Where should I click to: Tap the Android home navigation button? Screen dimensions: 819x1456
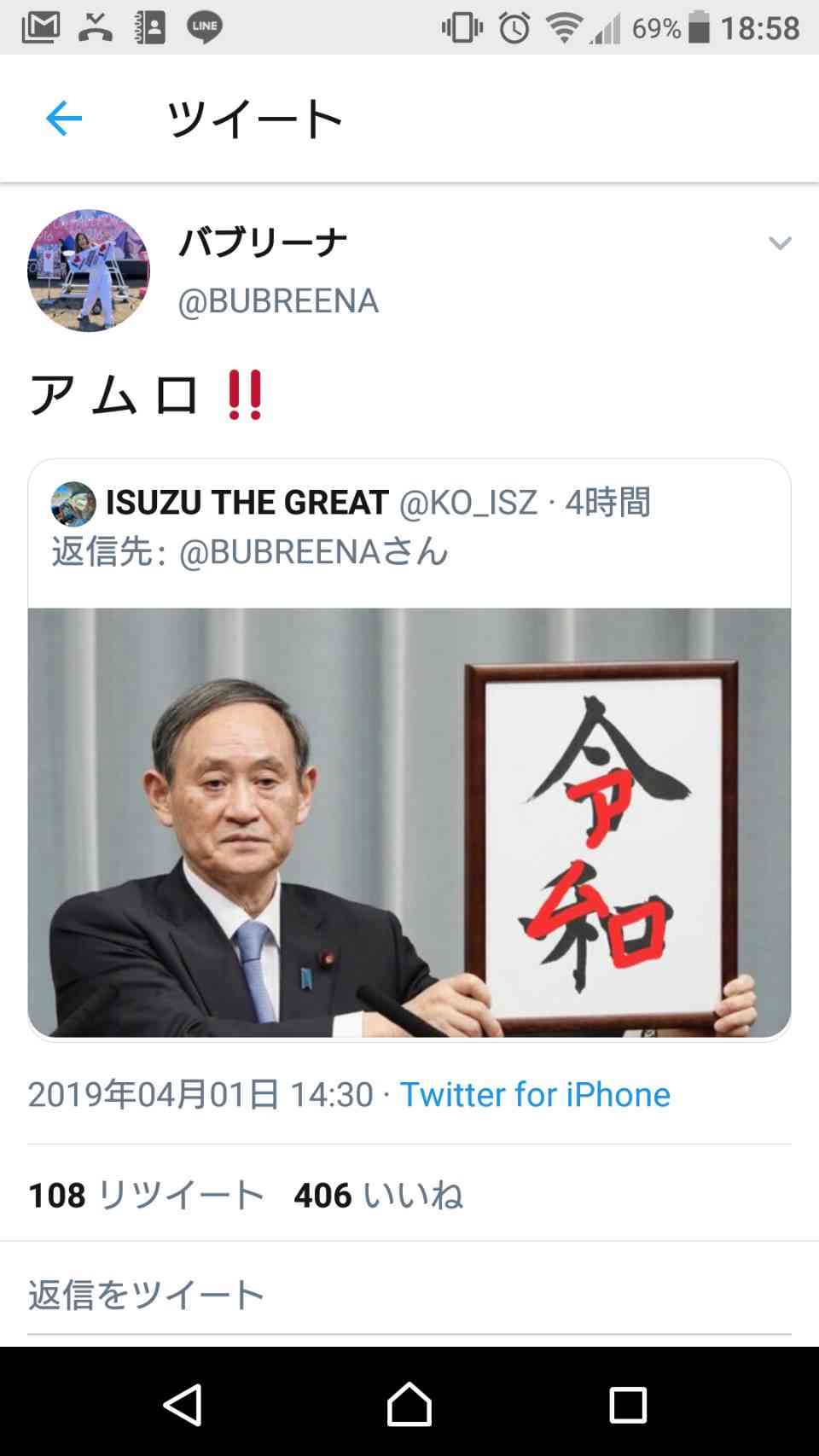pyautogui.click(x=409, y=1403)
